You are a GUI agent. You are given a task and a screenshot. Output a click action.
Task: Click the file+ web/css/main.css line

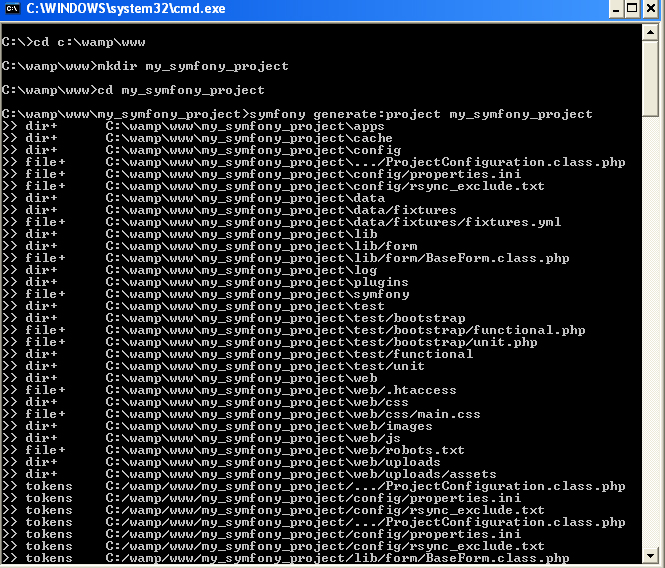pos(241,414)
